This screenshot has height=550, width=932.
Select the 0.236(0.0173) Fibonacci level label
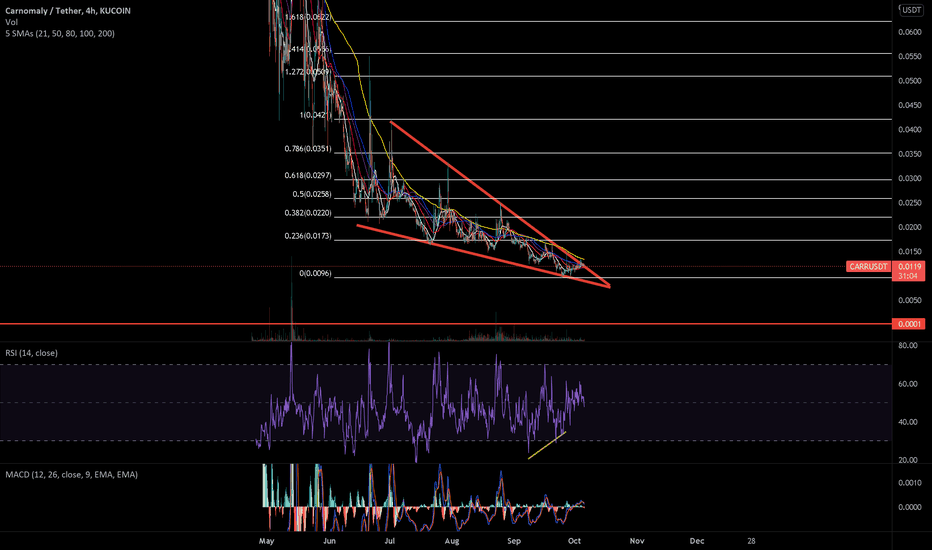pyautogui.click(x=308, y=236)
